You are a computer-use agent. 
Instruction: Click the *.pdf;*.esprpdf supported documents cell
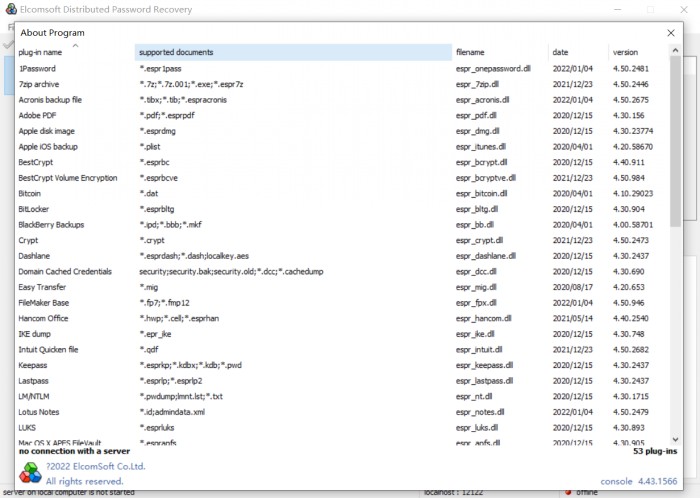167,116
